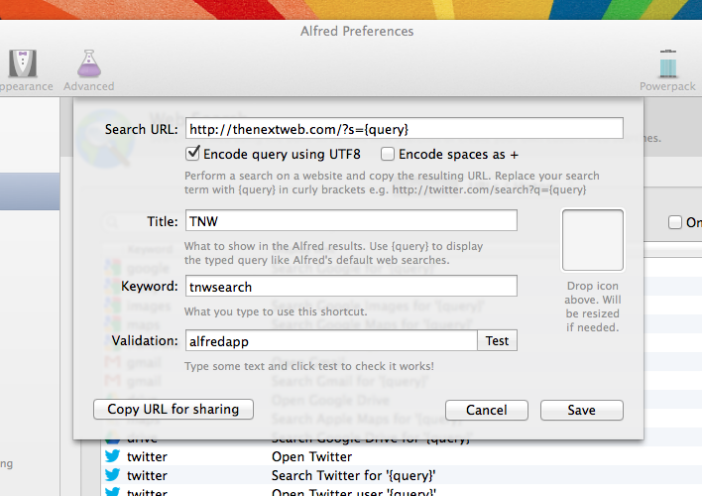Click the Save button
Screen dimensions: 702x496
point(582,410)
